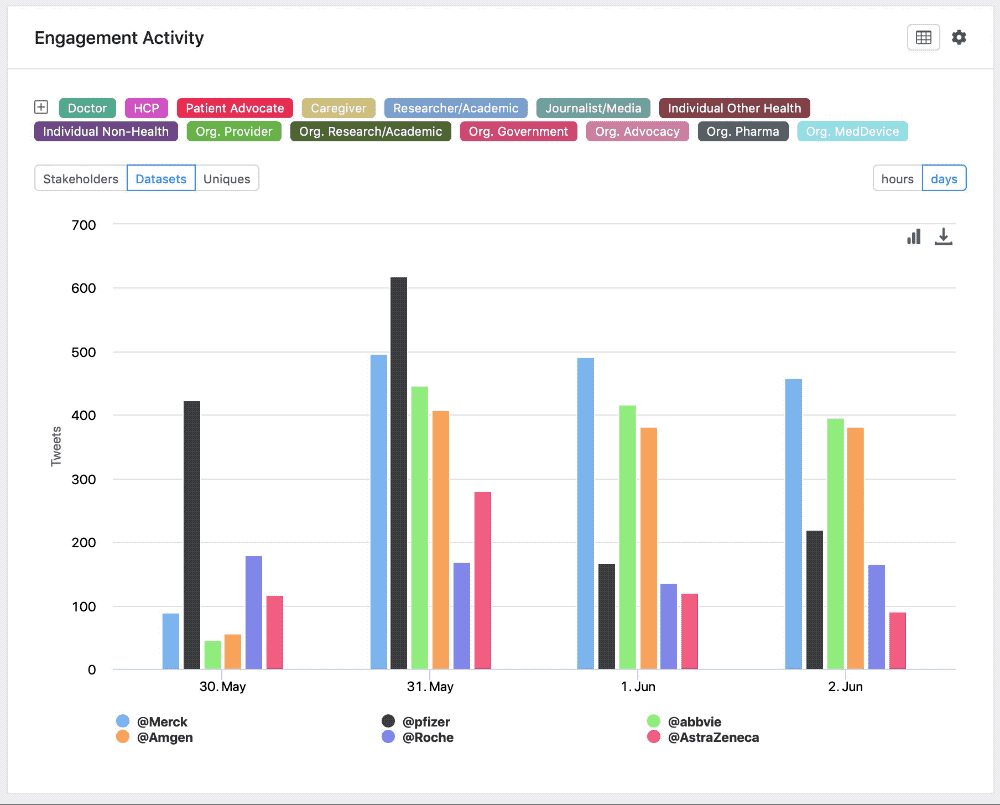Expand stakeholder filters with the plus icon

click(x=41, y=107)
